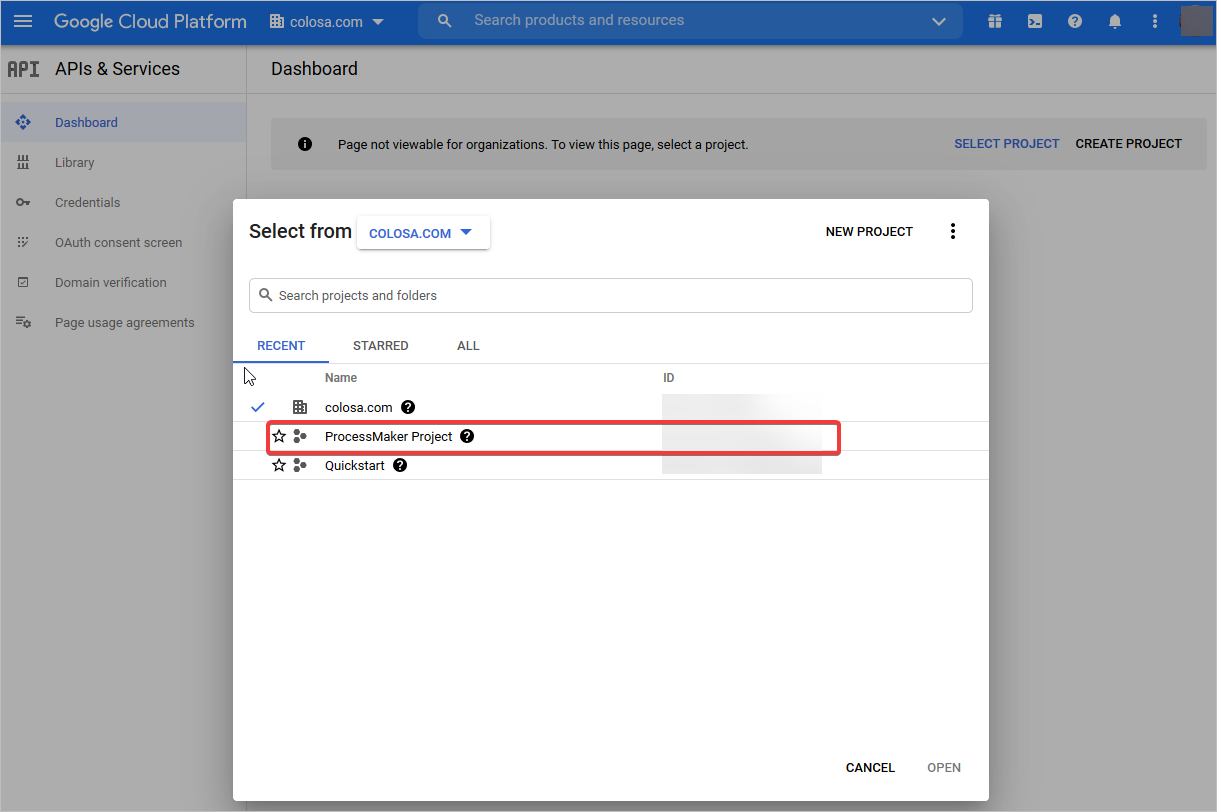Open the help question mark icon in header
The width and height of the screenshot is (1217, 812).
[x=1075, y=21]
